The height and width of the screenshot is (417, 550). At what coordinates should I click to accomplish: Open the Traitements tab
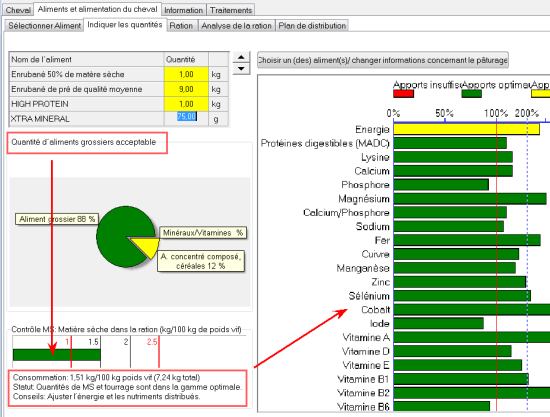click(231, 10)
